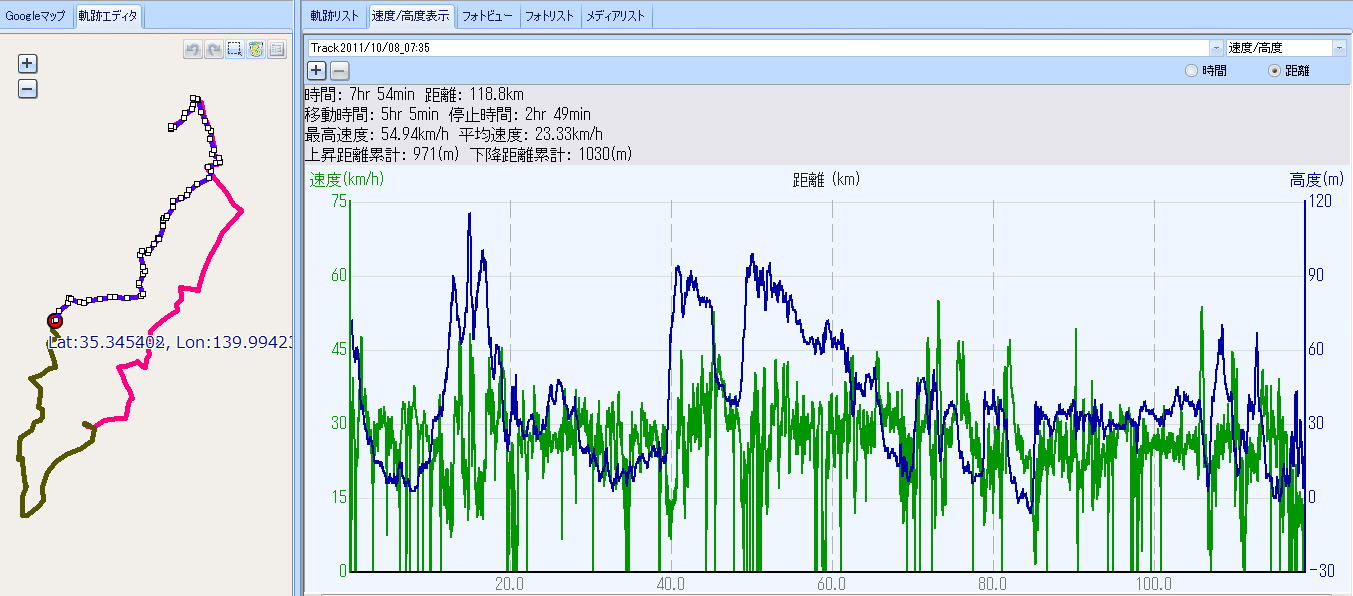
Task: Open the フォトビュー tab
Action: pyautogui.click(x=487, y=16)
